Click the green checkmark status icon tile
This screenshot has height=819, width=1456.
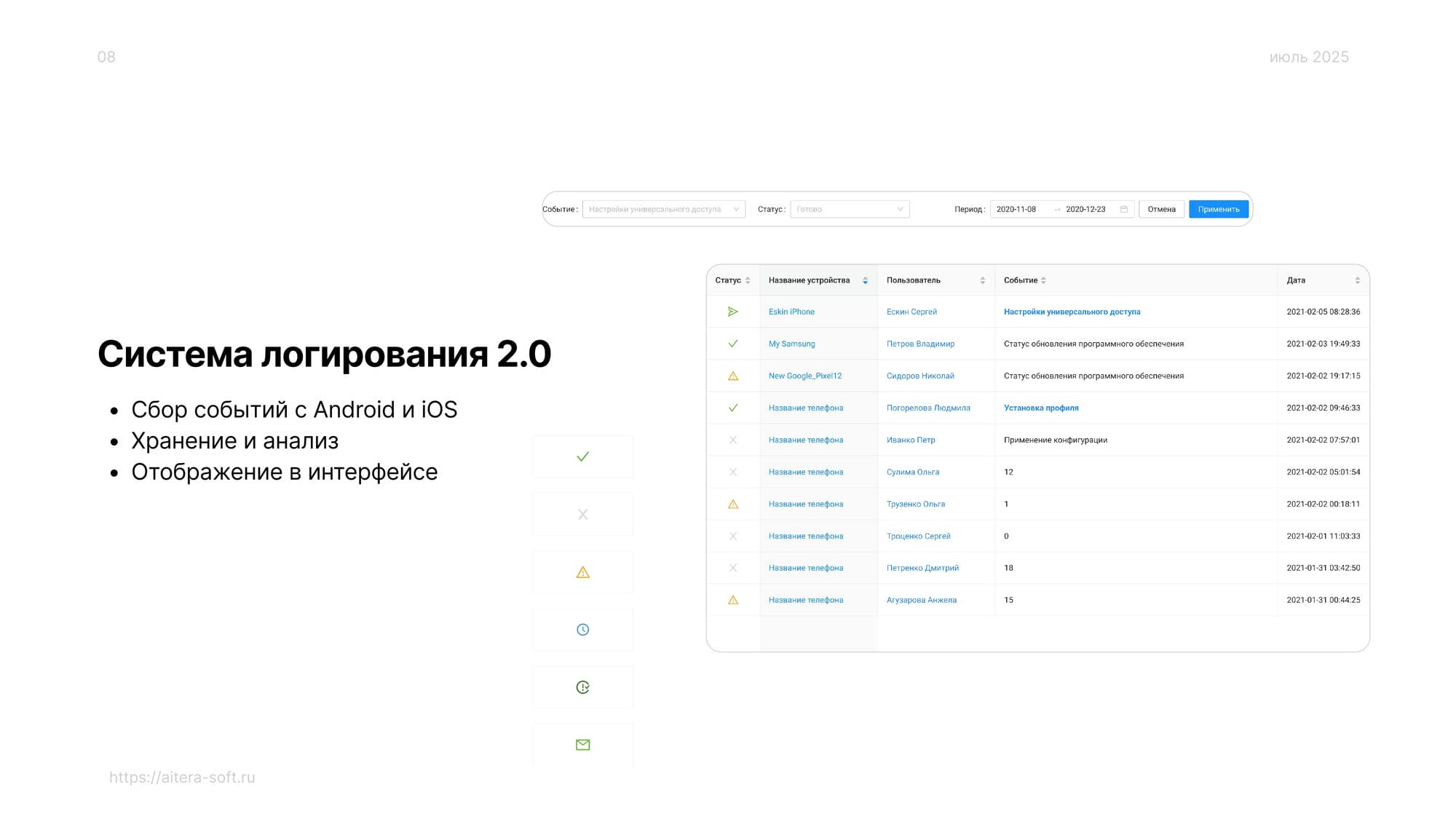tap(582, 456)
